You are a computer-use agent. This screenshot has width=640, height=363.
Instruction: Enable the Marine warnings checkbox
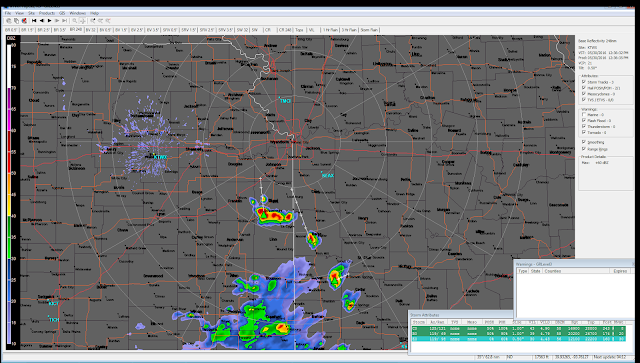[x=584, y=115]
